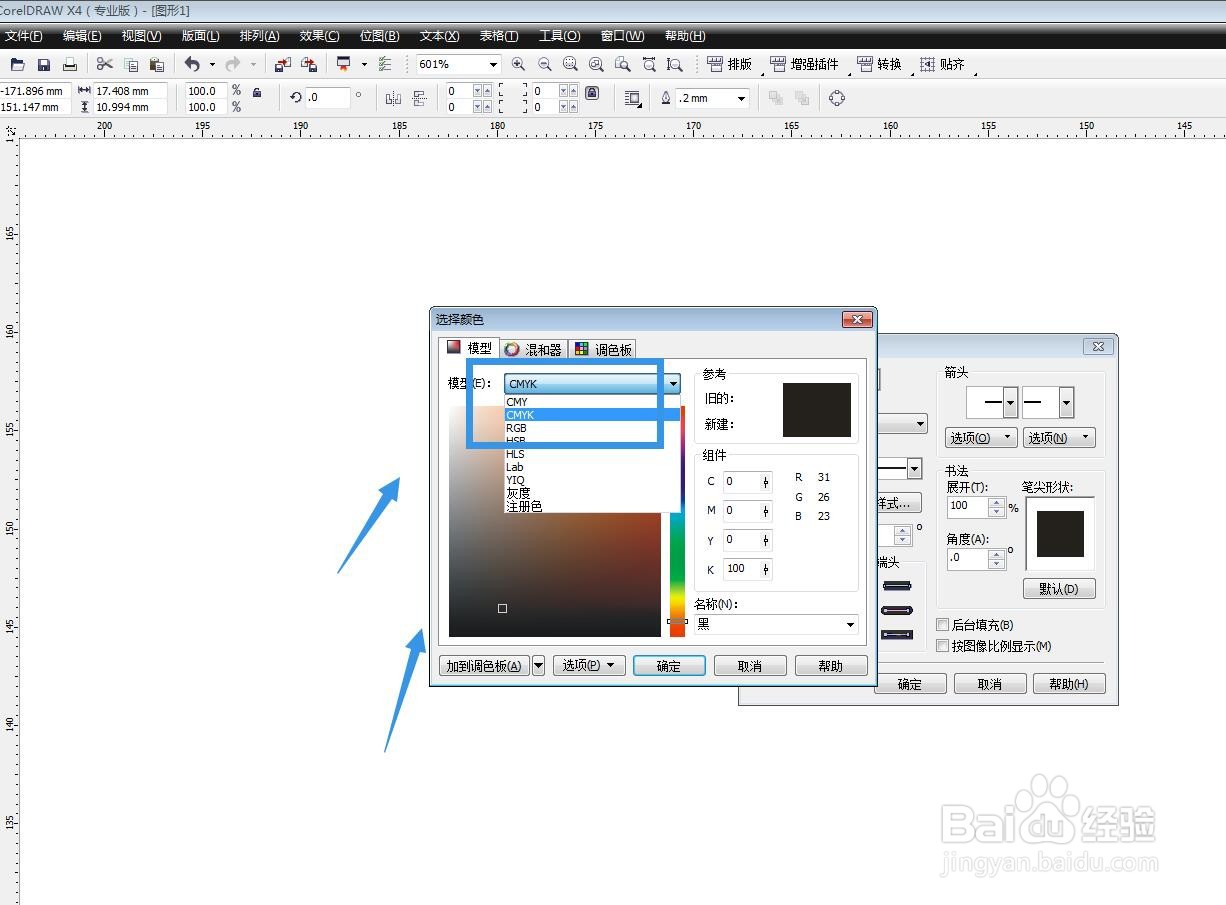1226x905 pixels.
Task: Open the 编辑(E) menu
Action: [82, 36]
